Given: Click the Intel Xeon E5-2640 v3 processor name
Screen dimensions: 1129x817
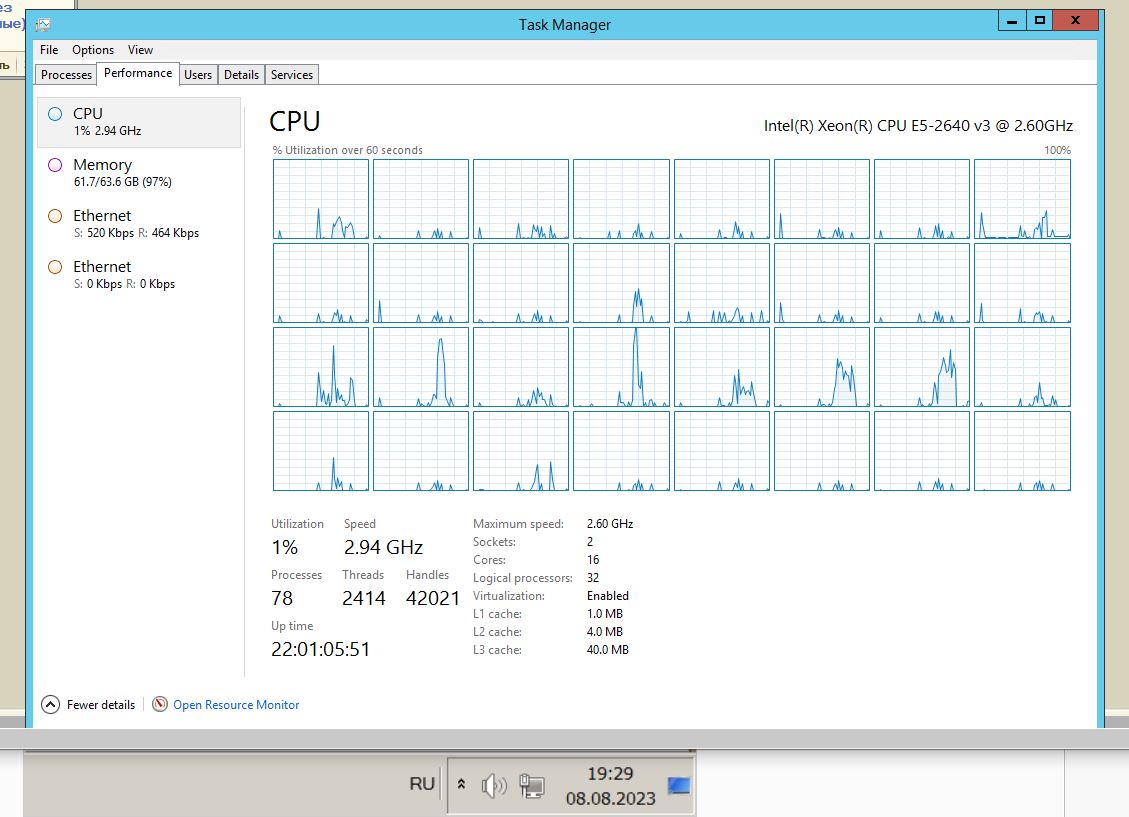Looking at the screenshot, I should tap(918, 126).
